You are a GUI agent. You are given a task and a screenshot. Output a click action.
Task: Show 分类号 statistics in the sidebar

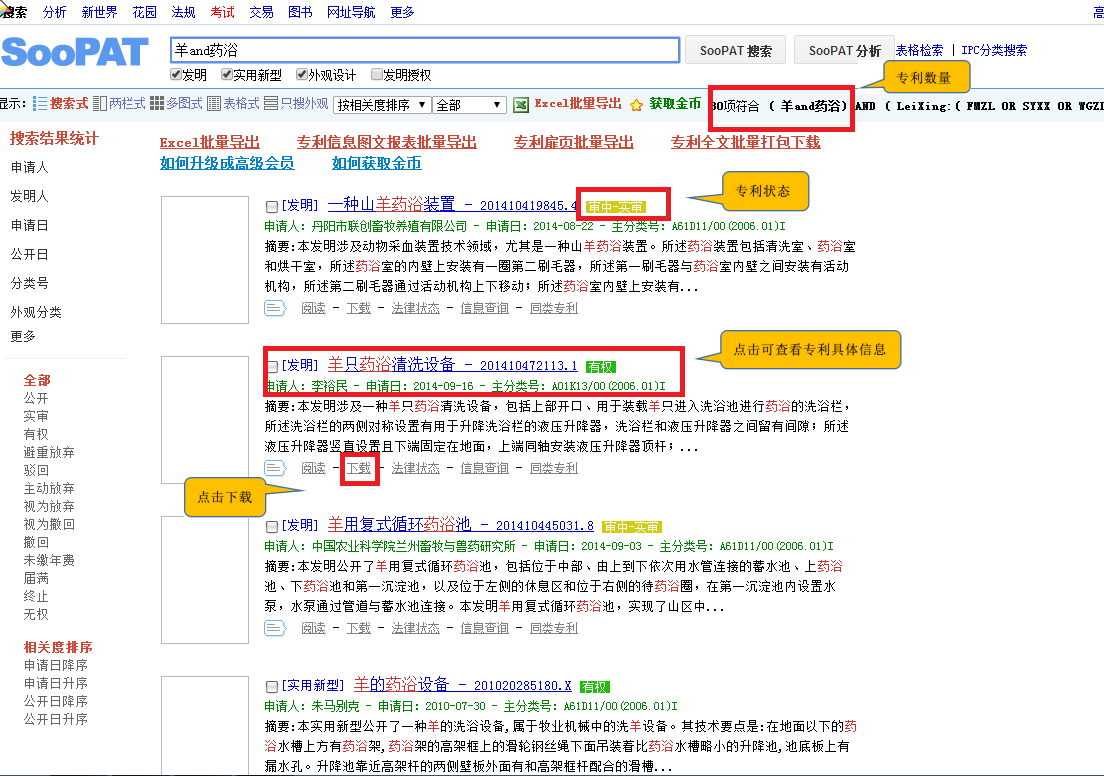click(30, 283)
